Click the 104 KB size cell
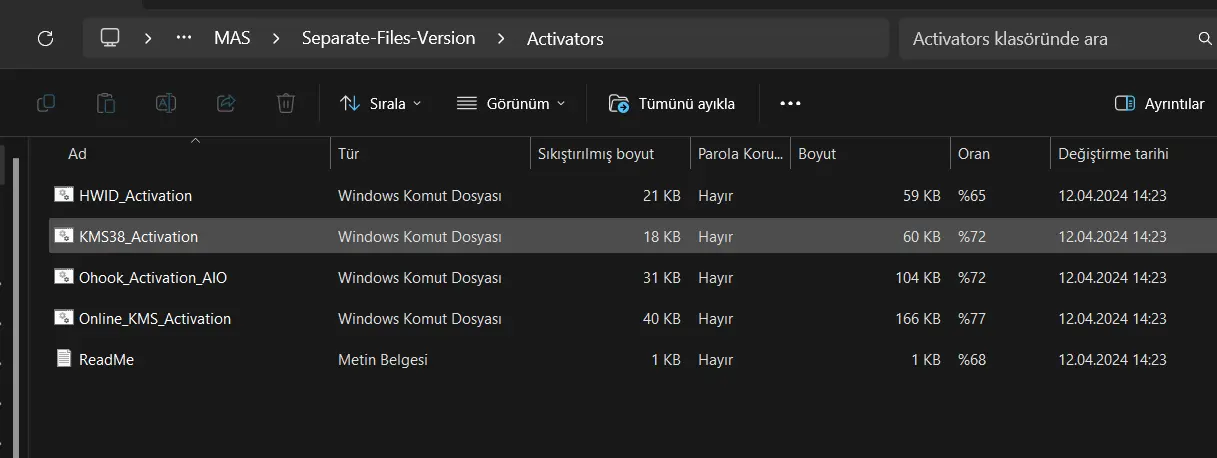 [x=918, y=278]
